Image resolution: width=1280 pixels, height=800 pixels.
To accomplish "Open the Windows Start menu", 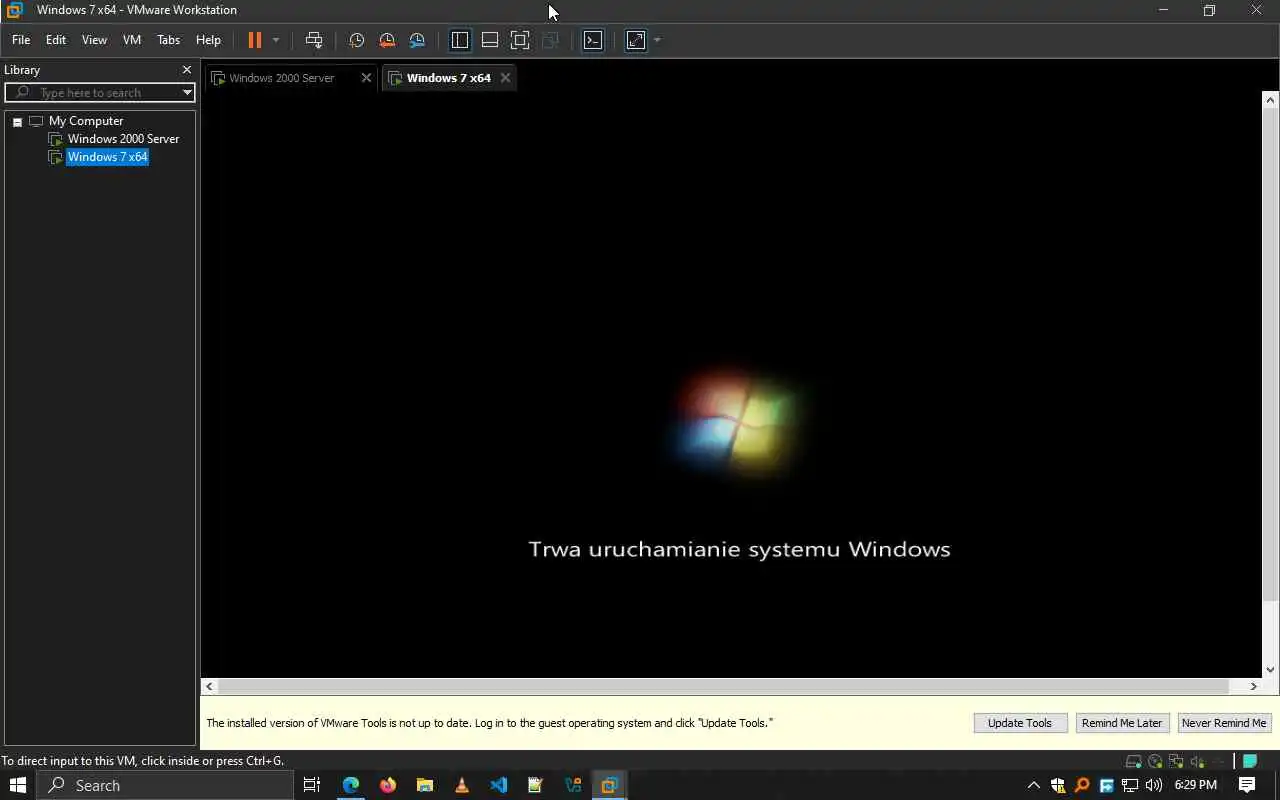I will click(18, 785).
